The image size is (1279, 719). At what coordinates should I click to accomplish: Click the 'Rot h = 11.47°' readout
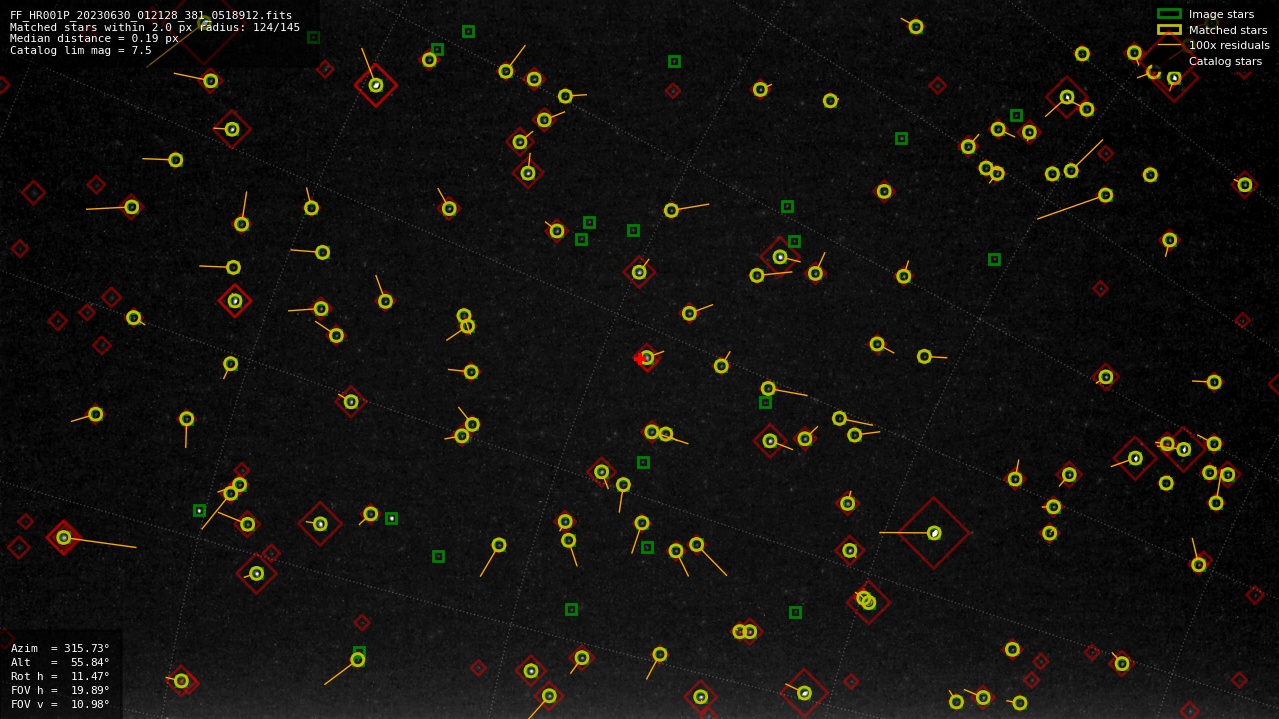pyautogui.click(x=60, y=676)
